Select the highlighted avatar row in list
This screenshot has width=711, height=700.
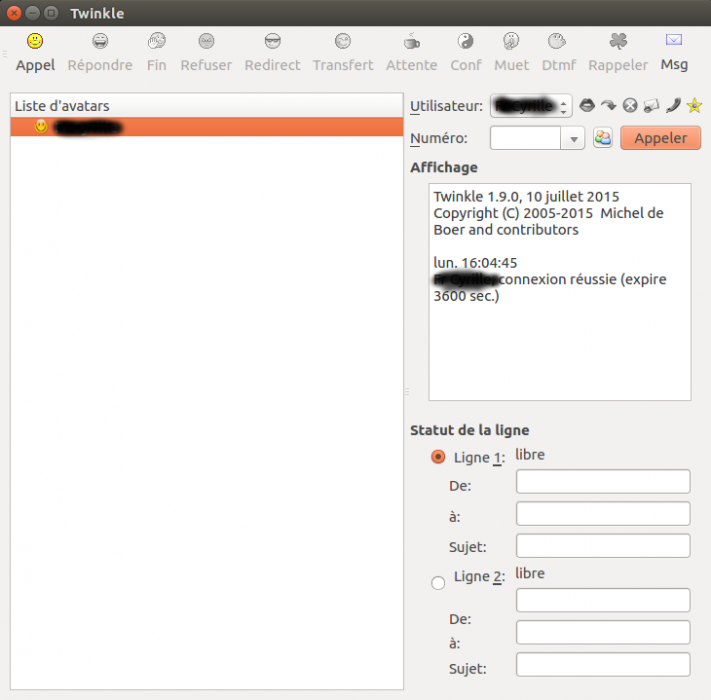[x=207, y=127]
